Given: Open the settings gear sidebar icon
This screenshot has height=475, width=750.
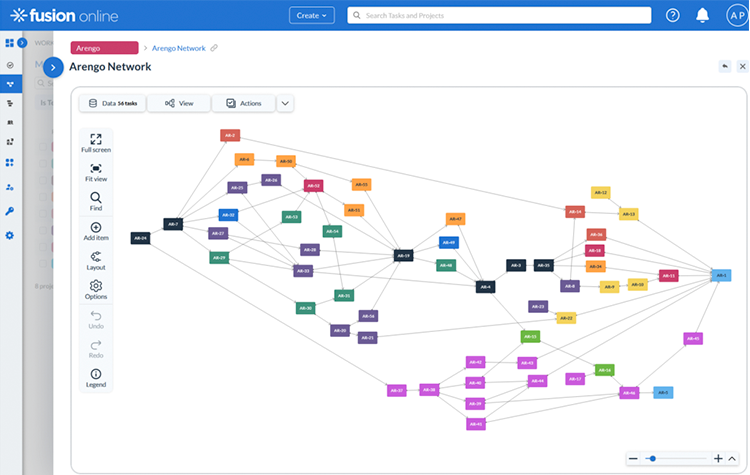Looking at the screenshot, I should tap(10, 235).
